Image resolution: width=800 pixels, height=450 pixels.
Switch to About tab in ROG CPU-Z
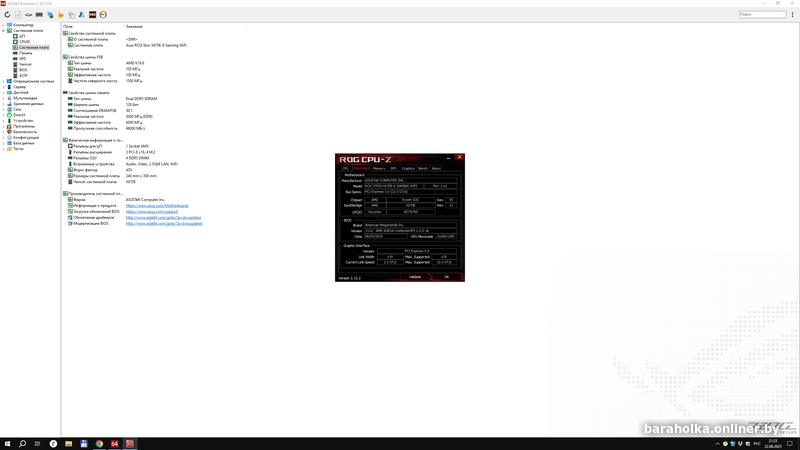click(x=436, y=168)
